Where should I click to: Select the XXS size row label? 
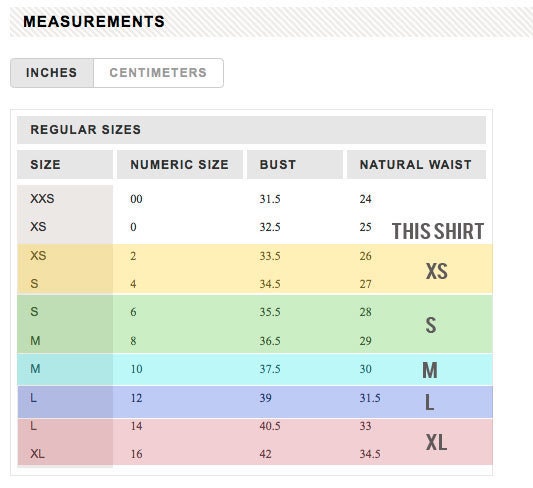click(42, 198)
